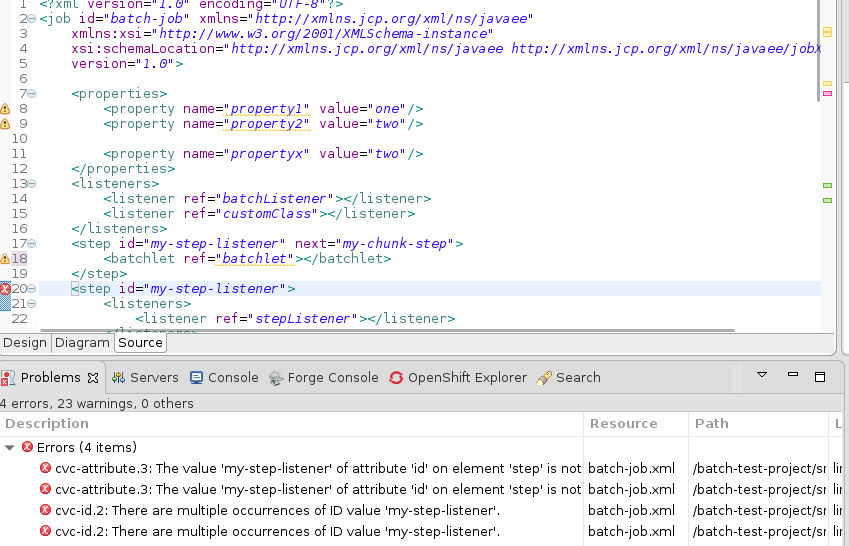Click the warning marker on line 8
This screenshot has height=546, width=849.
(5, 109)
